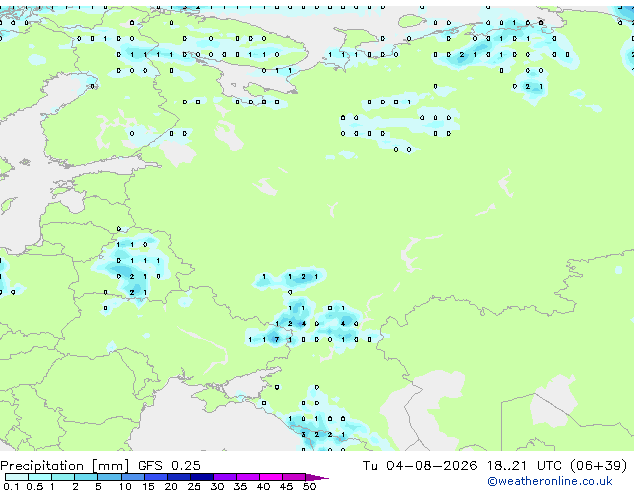The height and width of the screenshot is (490, 634).
Task: Click the "Tu" weekday label
Action: 370,466
